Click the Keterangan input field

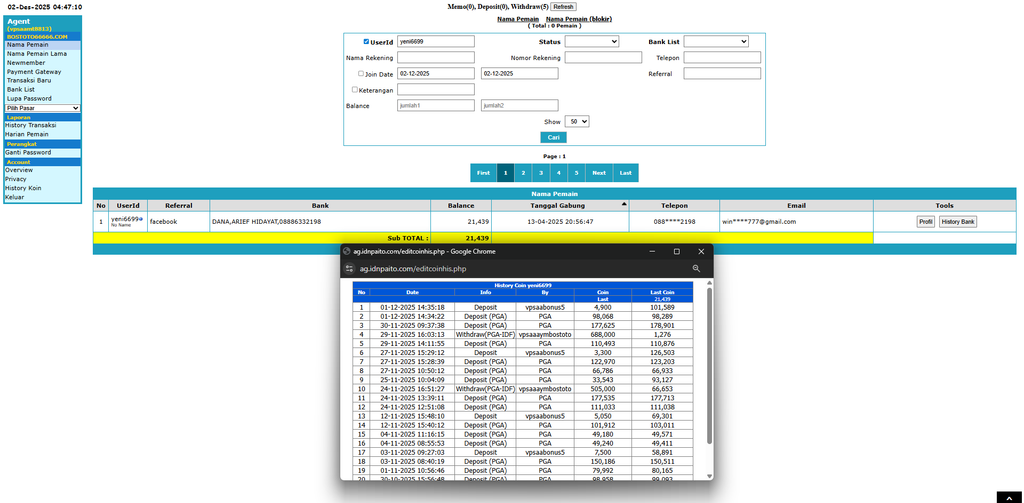[436, 89]
